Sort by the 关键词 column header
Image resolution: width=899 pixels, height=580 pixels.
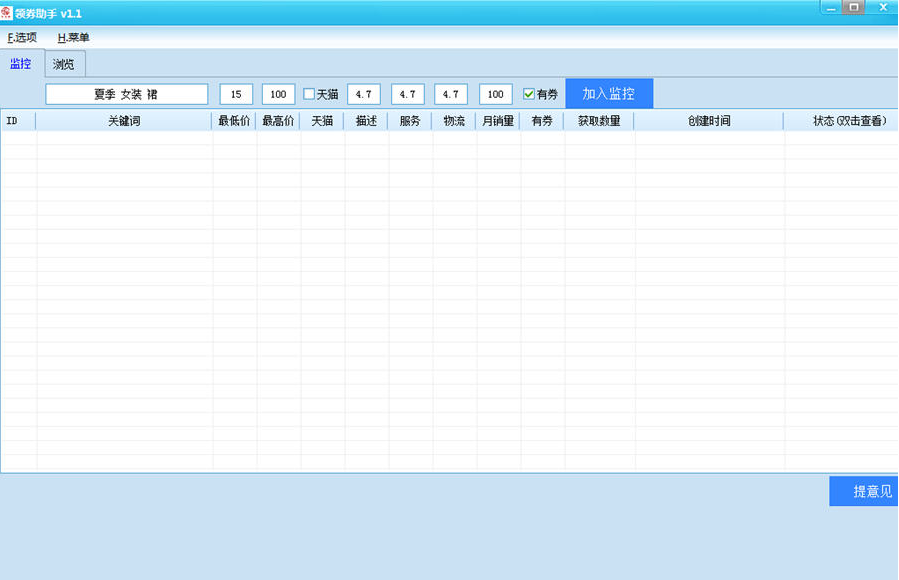click(x=124, y=121)
